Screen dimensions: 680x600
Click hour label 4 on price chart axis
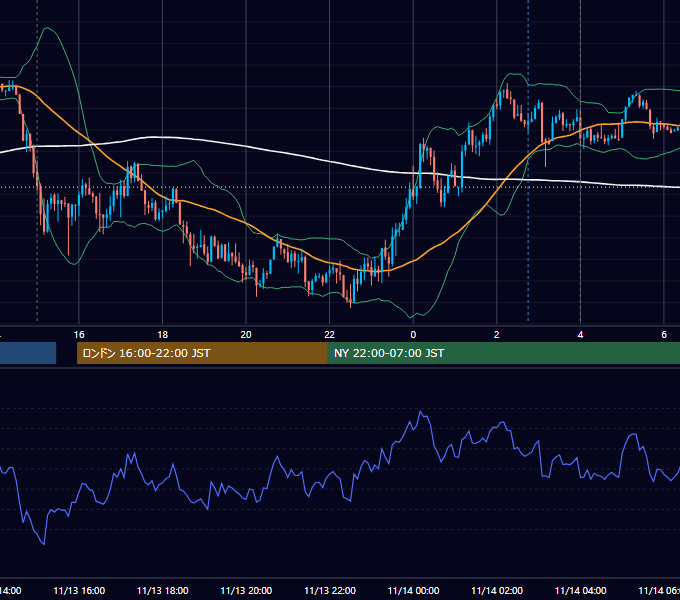580,335
